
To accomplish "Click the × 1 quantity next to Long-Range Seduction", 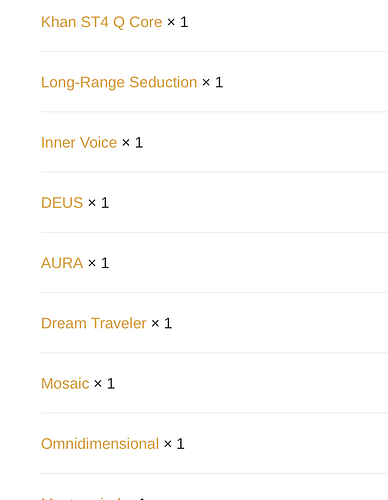I will (213, 82).
